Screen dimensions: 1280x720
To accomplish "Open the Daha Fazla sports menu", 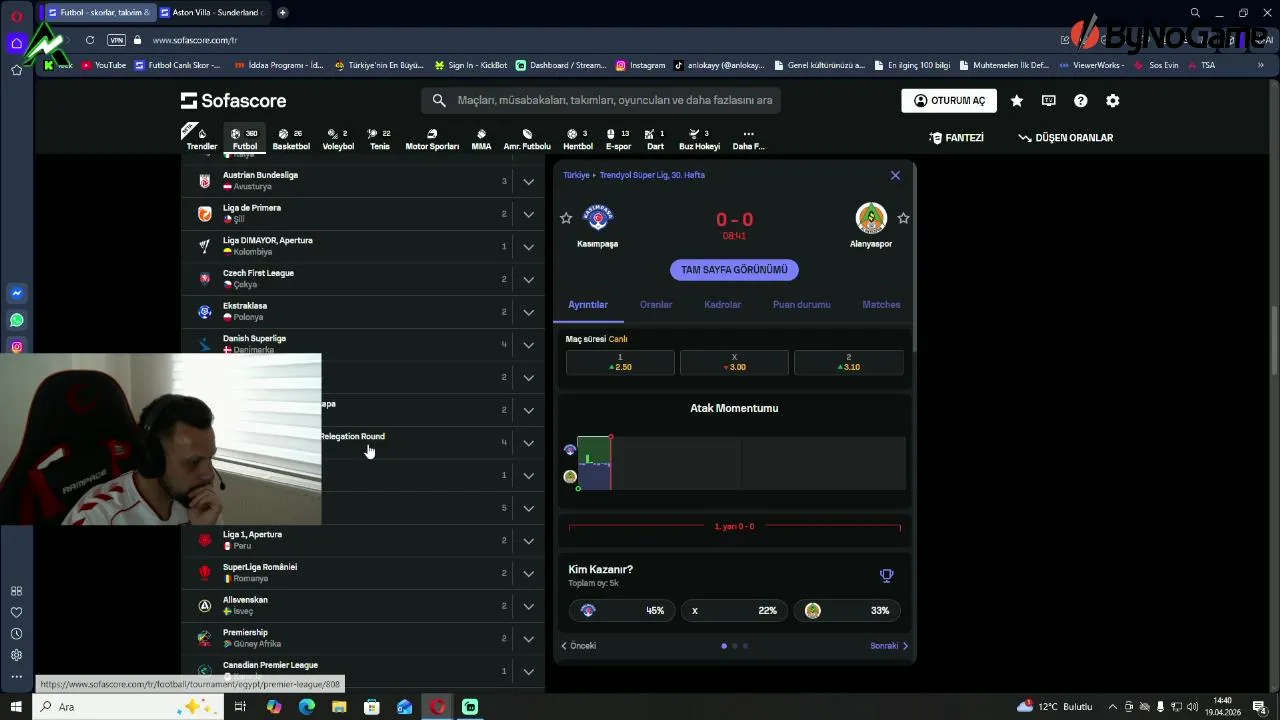I will 748,139.
